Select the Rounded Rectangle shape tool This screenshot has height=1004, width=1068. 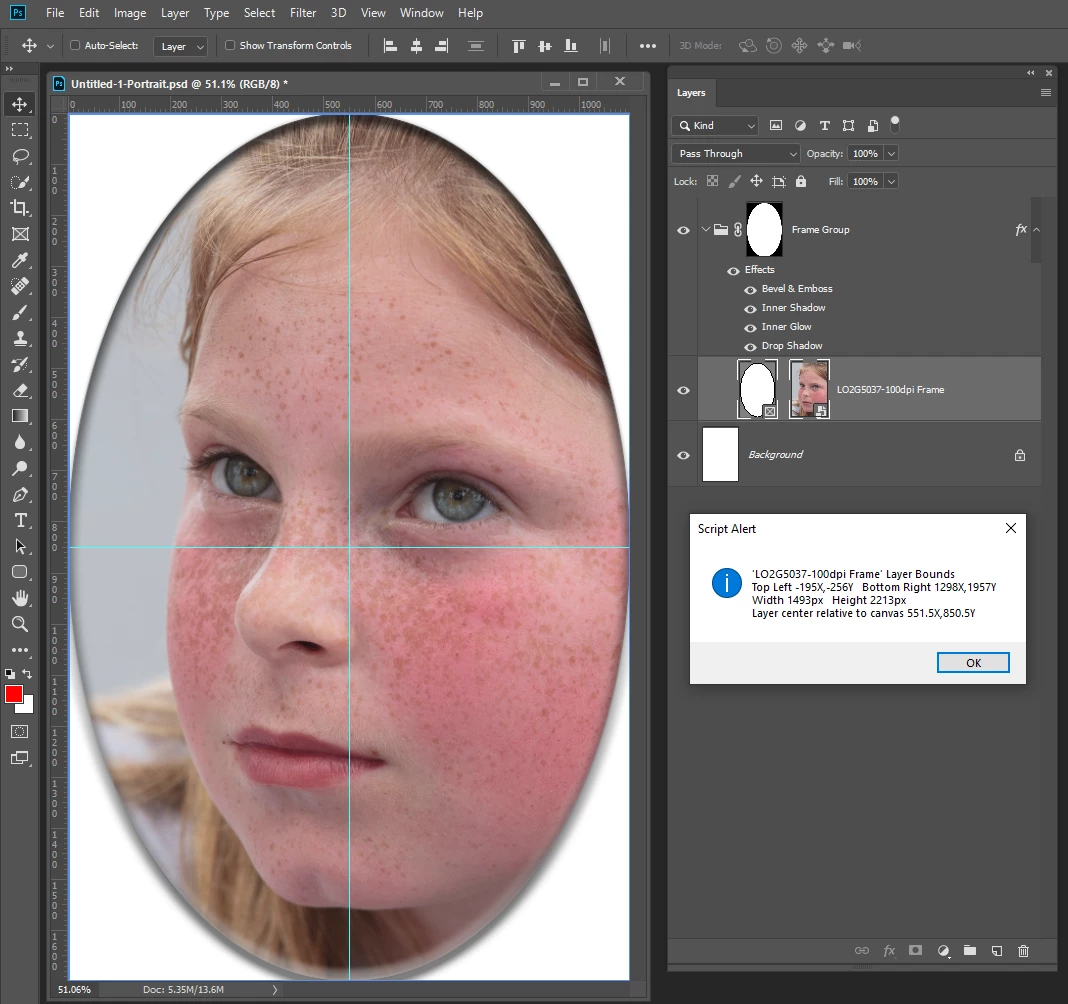(20, 572)
